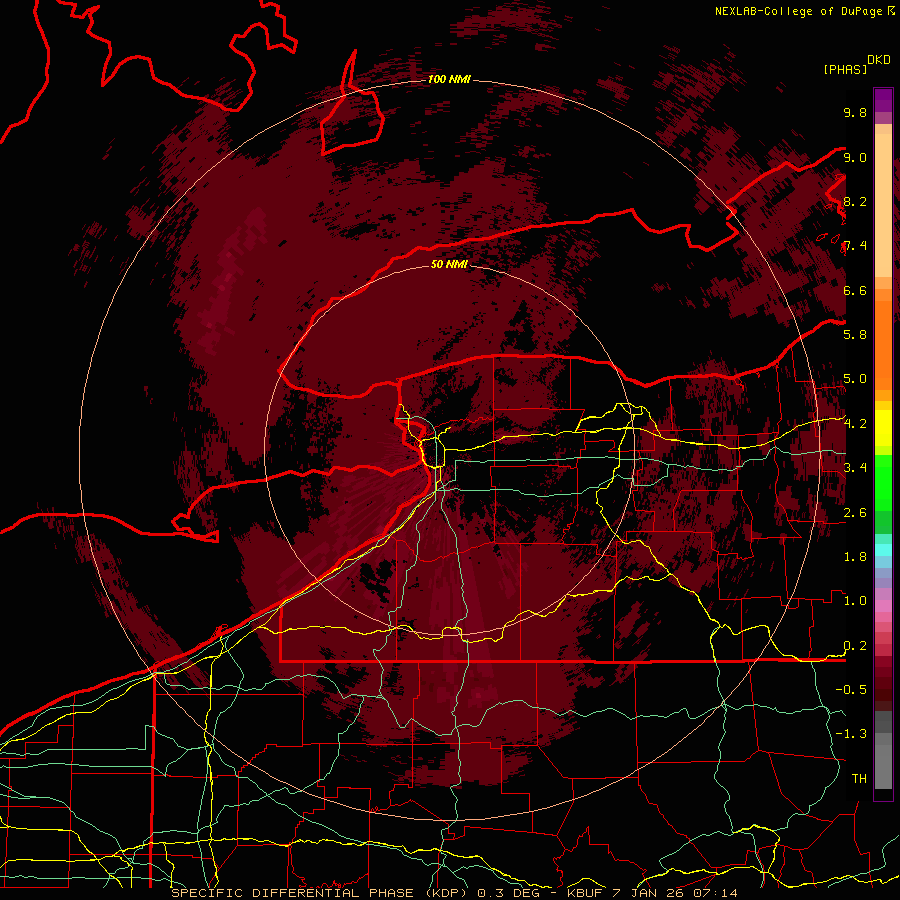Click the 1.8 legend value
The height and width of the screenshot is (900, 900).
pyautogui.click(x=855, y=557)
